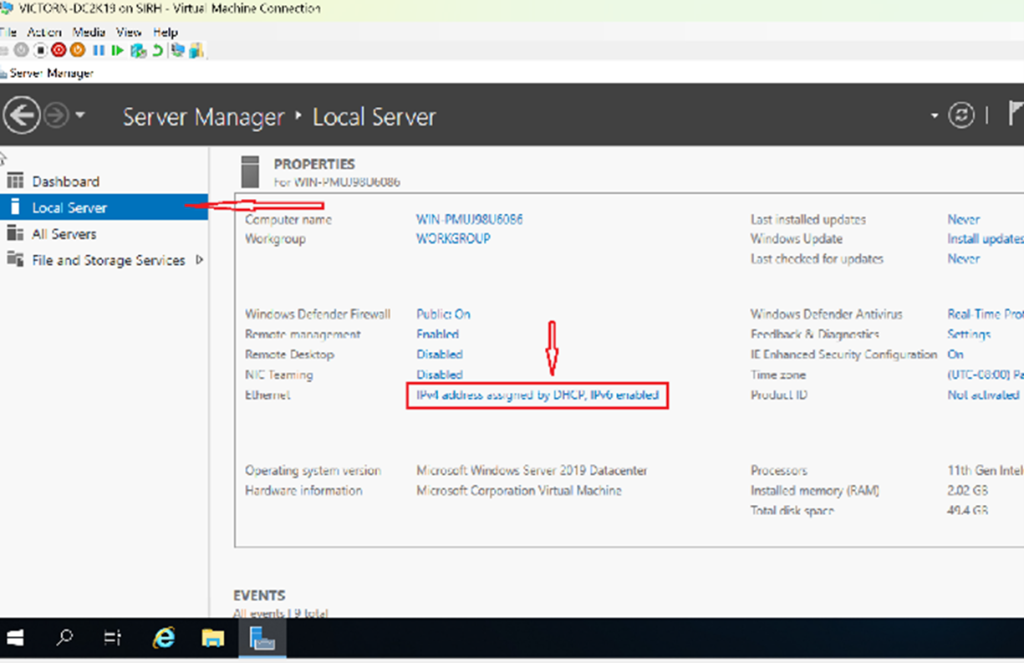The image size is (1024, 663).
Task: Click the grey Start VM toolbar icon
Action: point(22,50)
